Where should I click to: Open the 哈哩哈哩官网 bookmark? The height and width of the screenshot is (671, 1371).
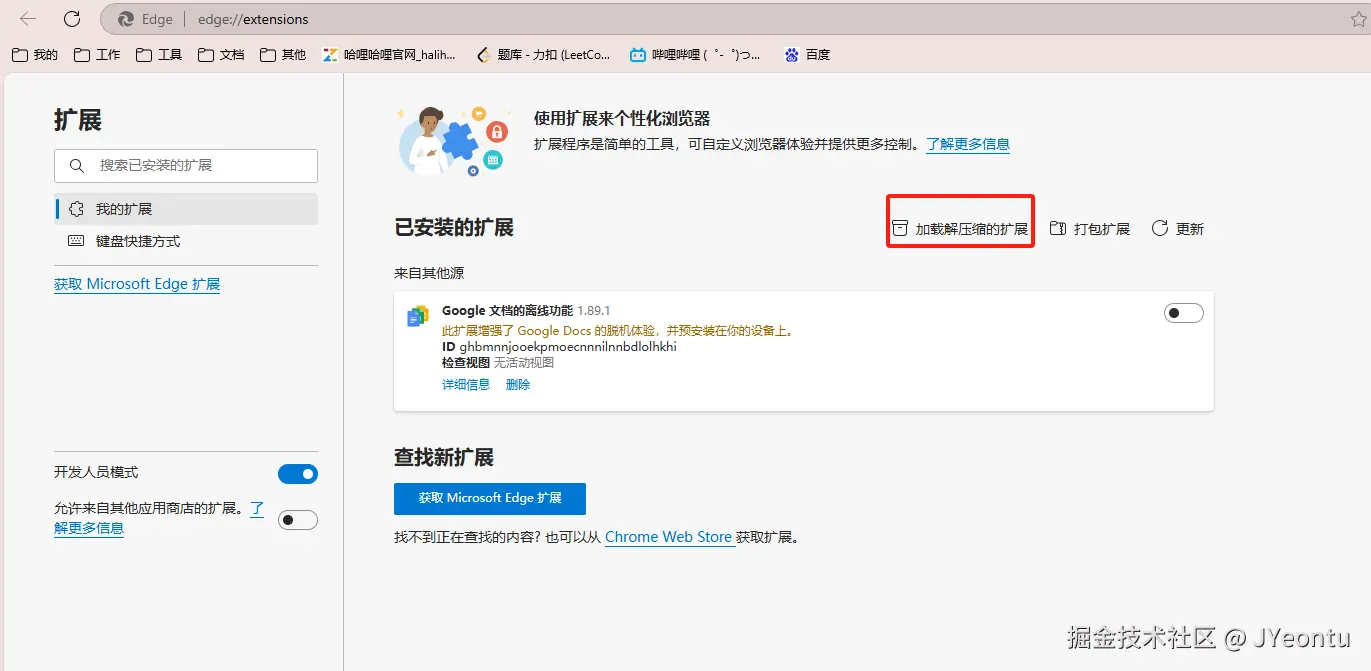pos(389,55)
